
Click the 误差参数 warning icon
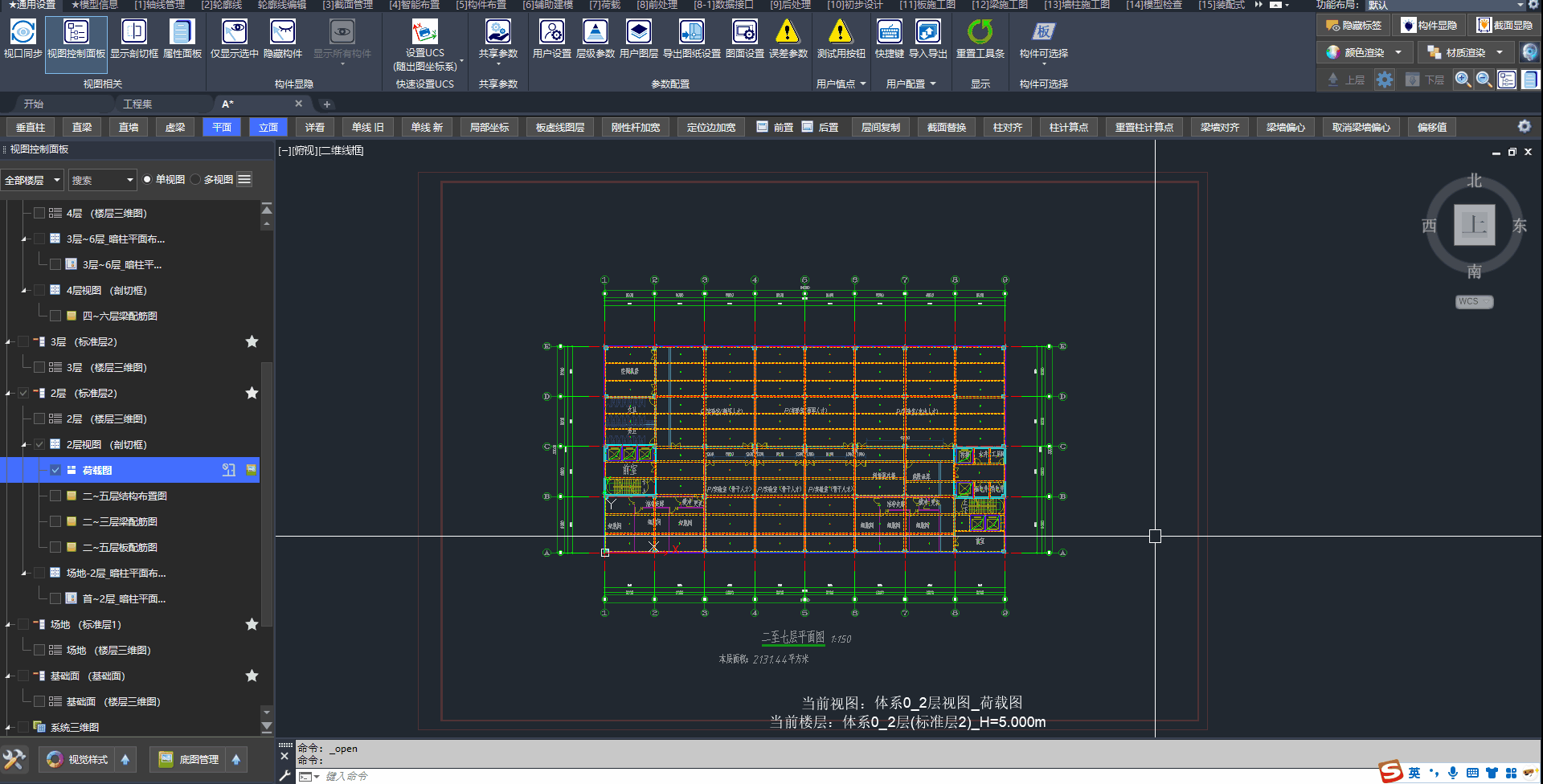point(788,32)
